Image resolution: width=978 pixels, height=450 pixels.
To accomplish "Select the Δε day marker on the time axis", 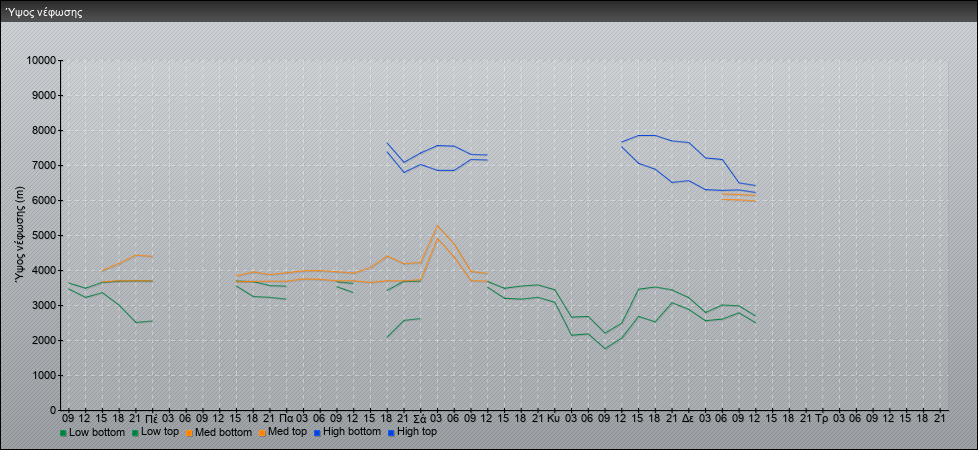I will point(689,418).
